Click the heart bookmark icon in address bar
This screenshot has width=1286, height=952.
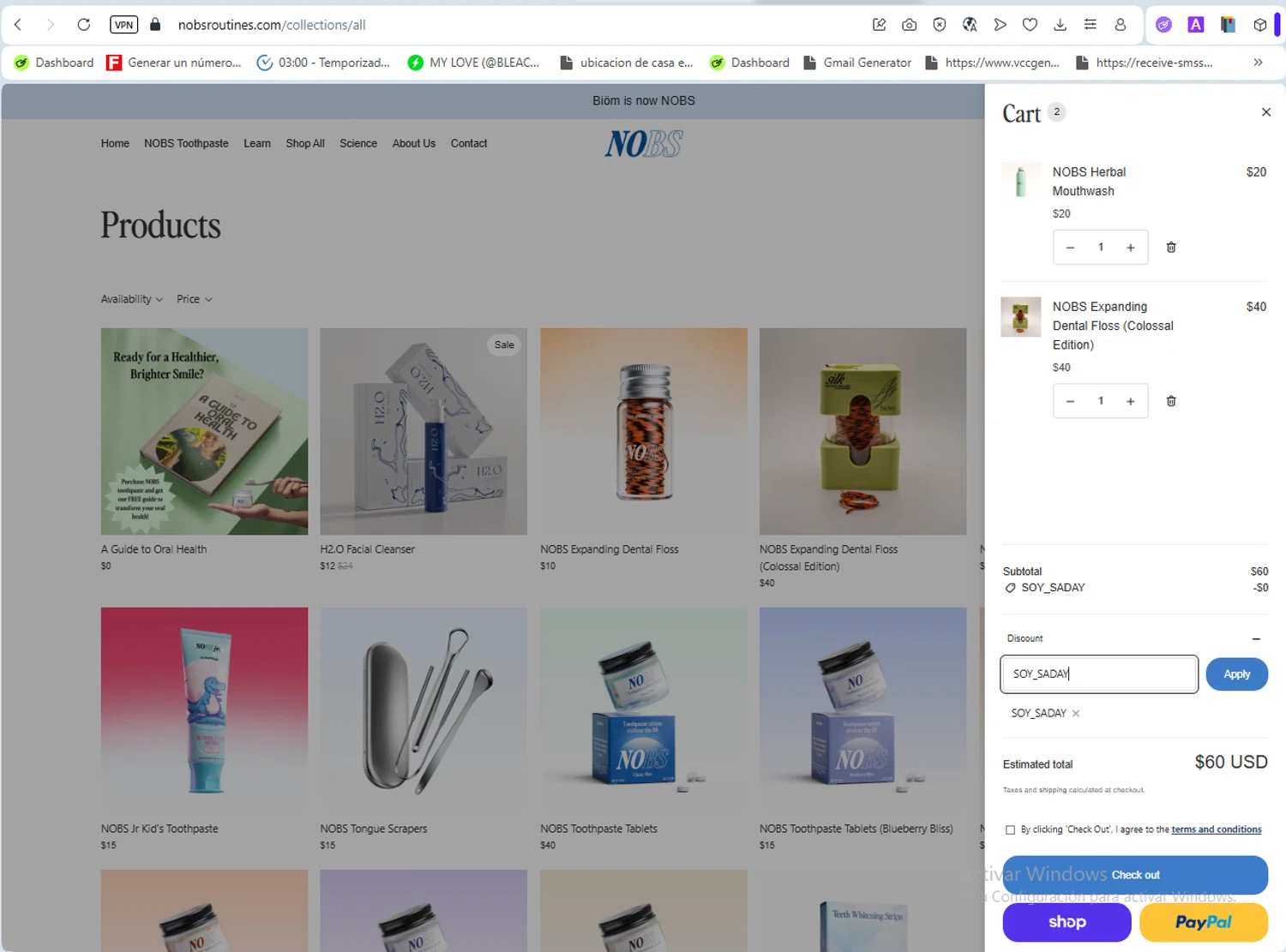pos(1030,25)
